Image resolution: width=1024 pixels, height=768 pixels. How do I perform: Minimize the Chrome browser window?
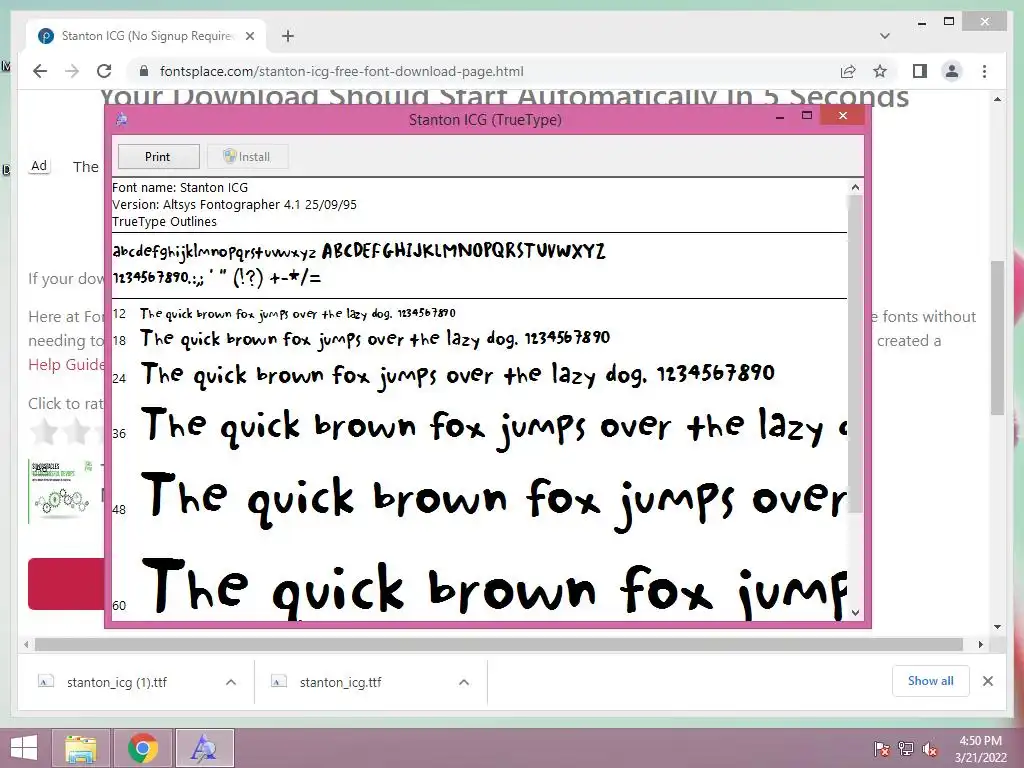921,22
